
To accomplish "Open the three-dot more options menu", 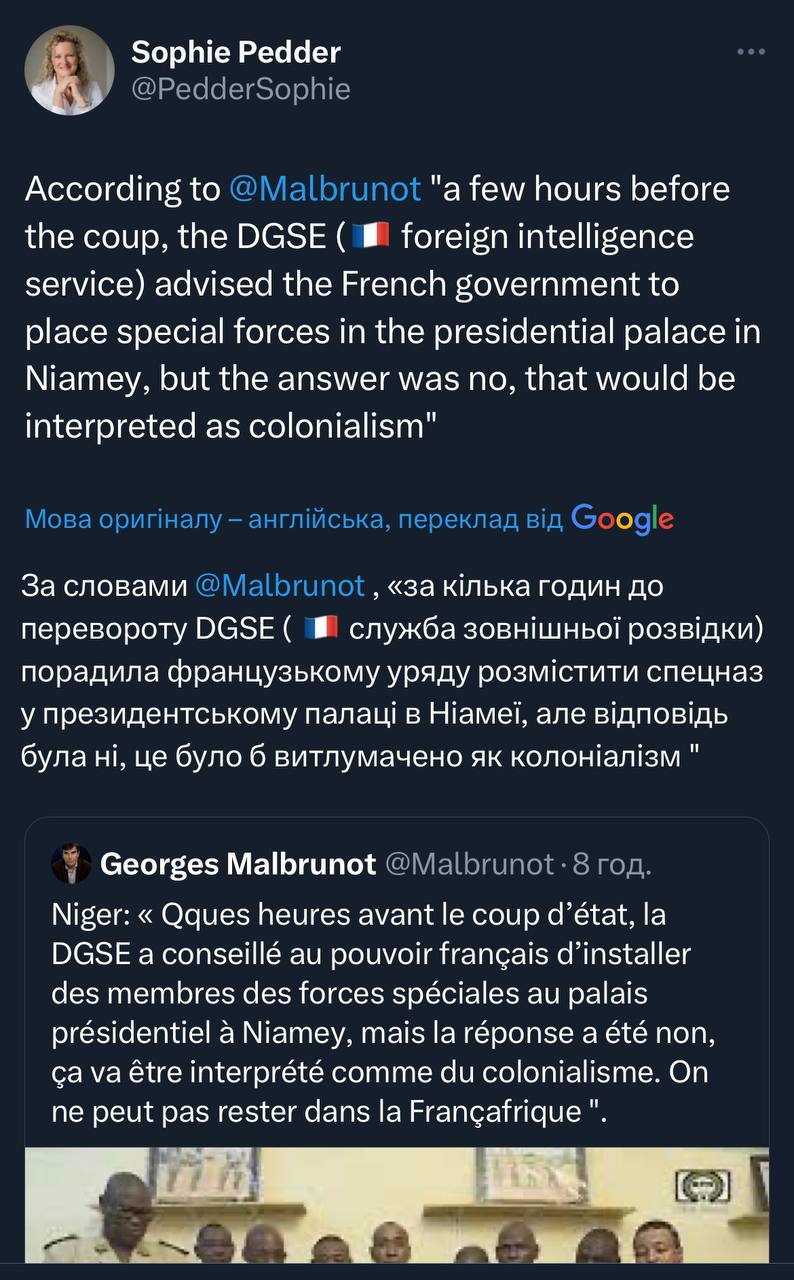I will 750,52.
